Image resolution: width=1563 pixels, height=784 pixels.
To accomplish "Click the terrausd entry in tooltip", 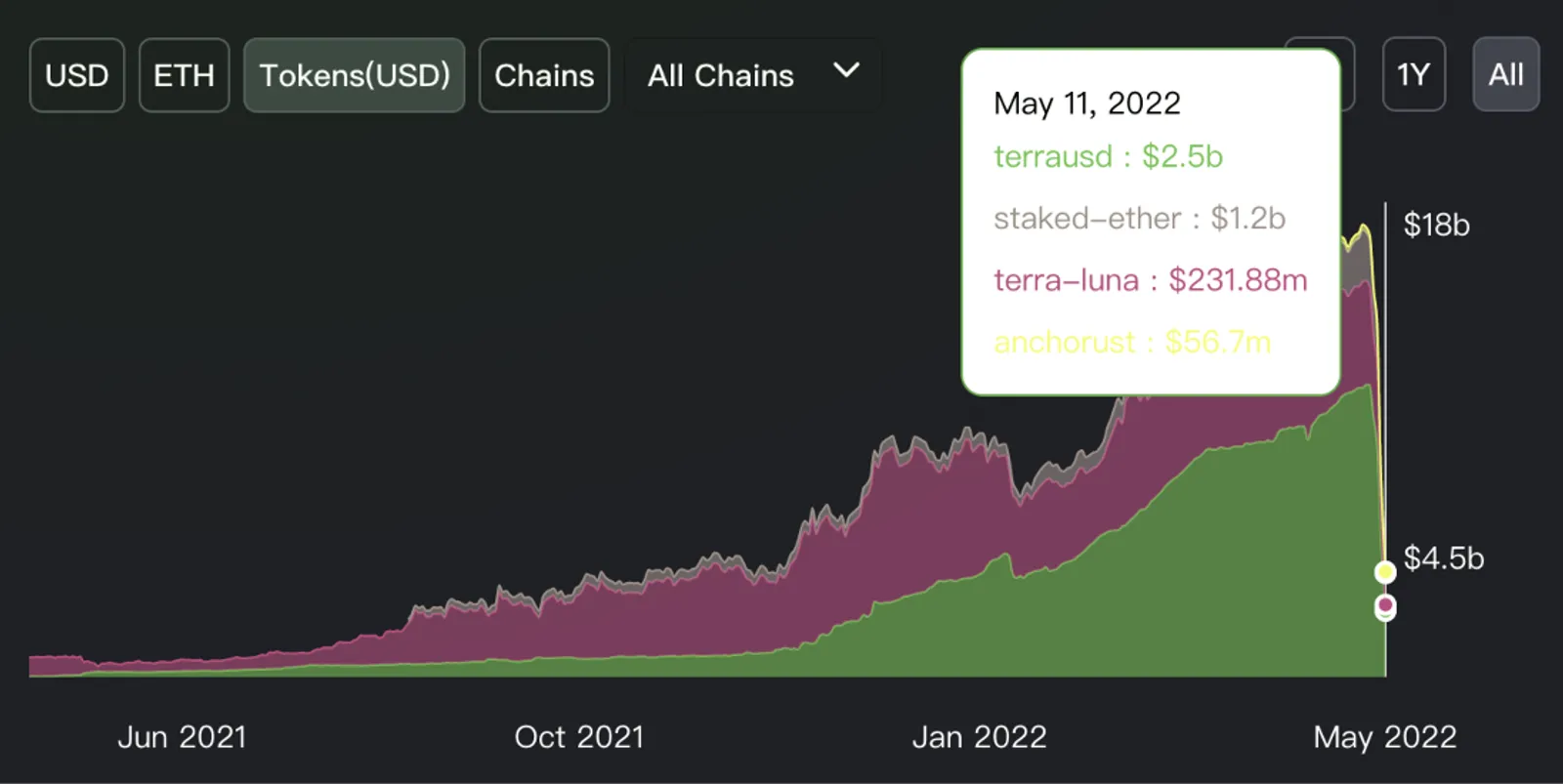I will coord(1108,156).
